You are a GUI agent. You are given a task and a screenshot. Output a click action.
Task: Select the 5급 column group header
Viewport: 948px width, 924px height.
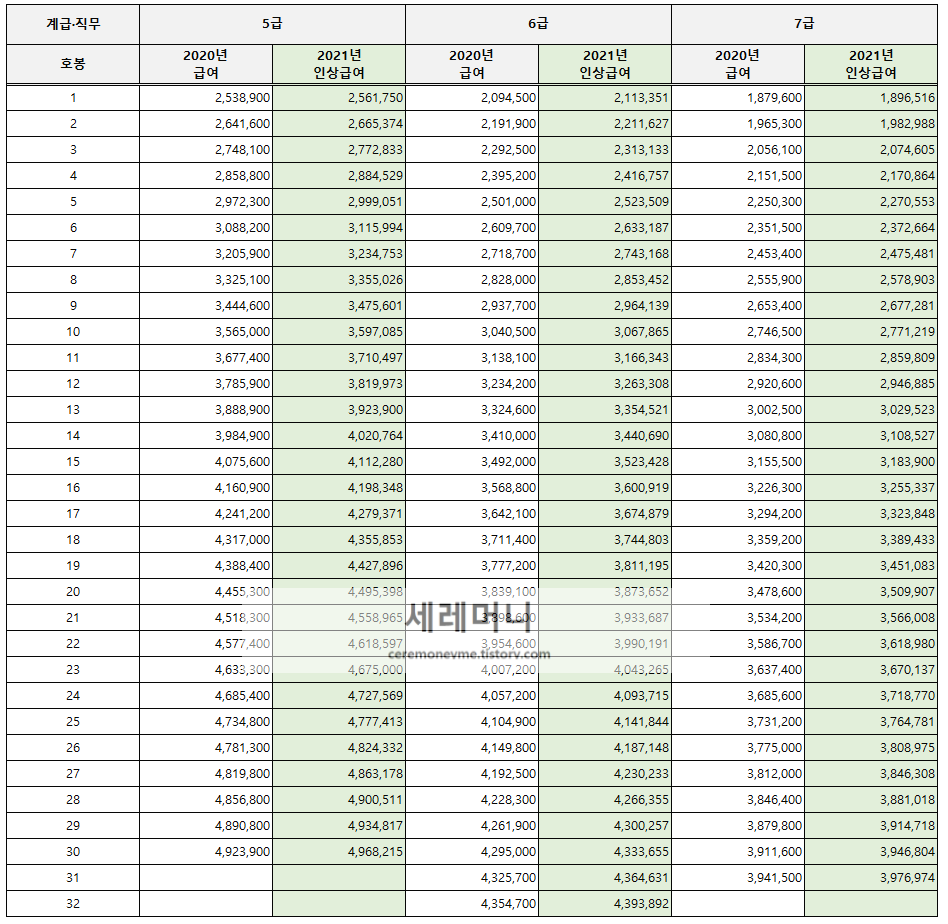coord(272,24)
